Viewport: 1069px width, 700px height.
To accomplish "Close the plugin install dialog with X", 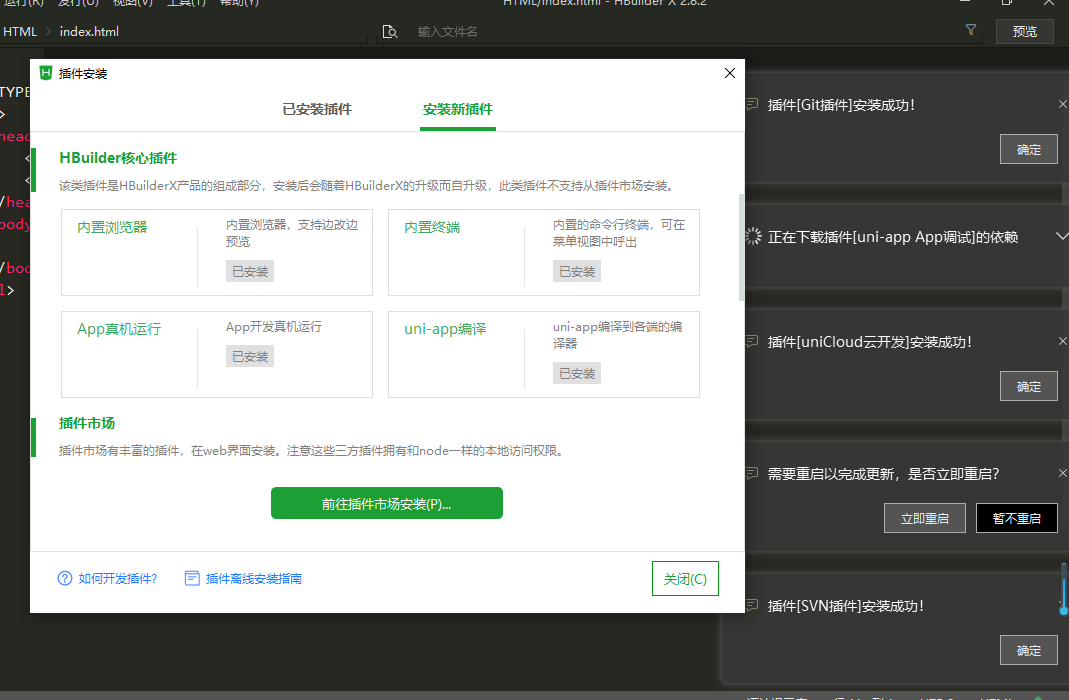I will point(729,73).
